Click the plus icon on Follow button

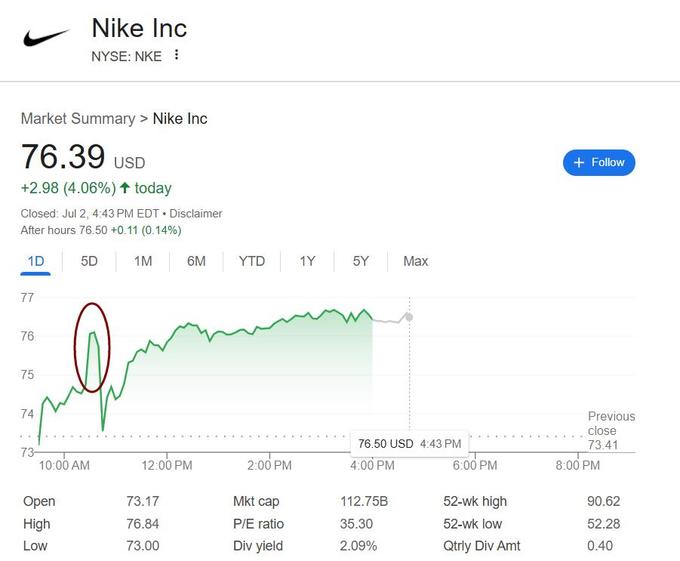(x=579, y=163)
